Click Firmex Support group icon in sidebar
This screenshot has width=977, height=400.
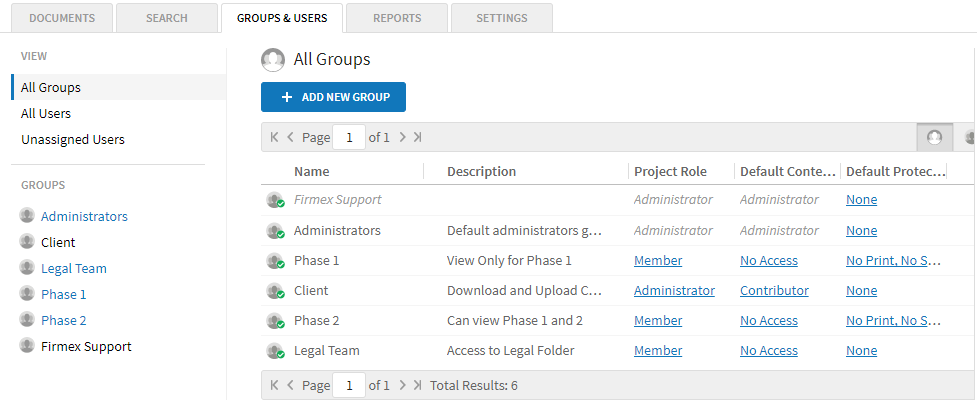[27, 346]
